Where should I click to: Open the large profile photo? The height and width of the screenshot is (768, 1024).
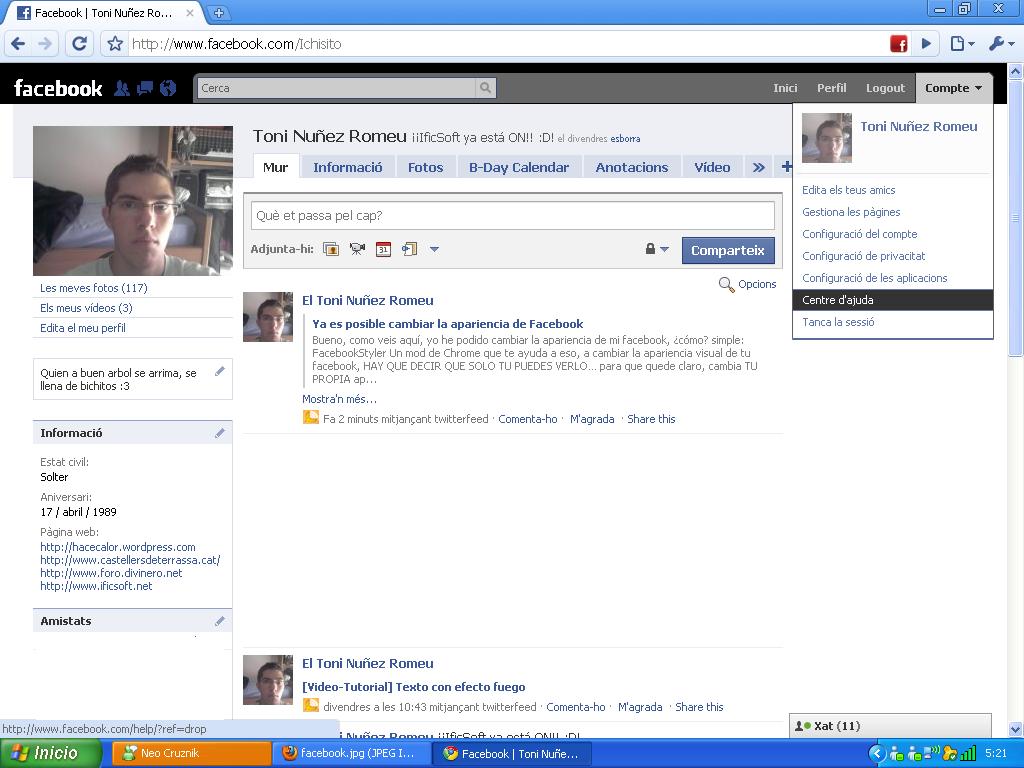click(133, 200)
